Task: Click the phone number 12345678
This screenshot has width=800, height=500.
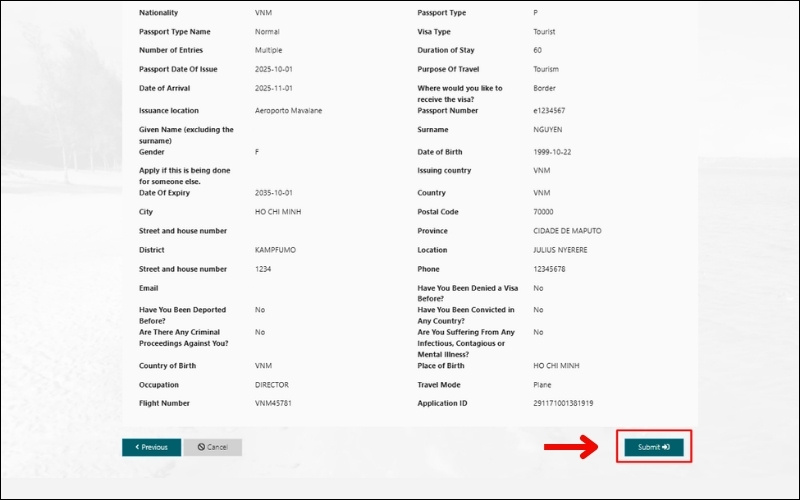Action: point(549,269)
